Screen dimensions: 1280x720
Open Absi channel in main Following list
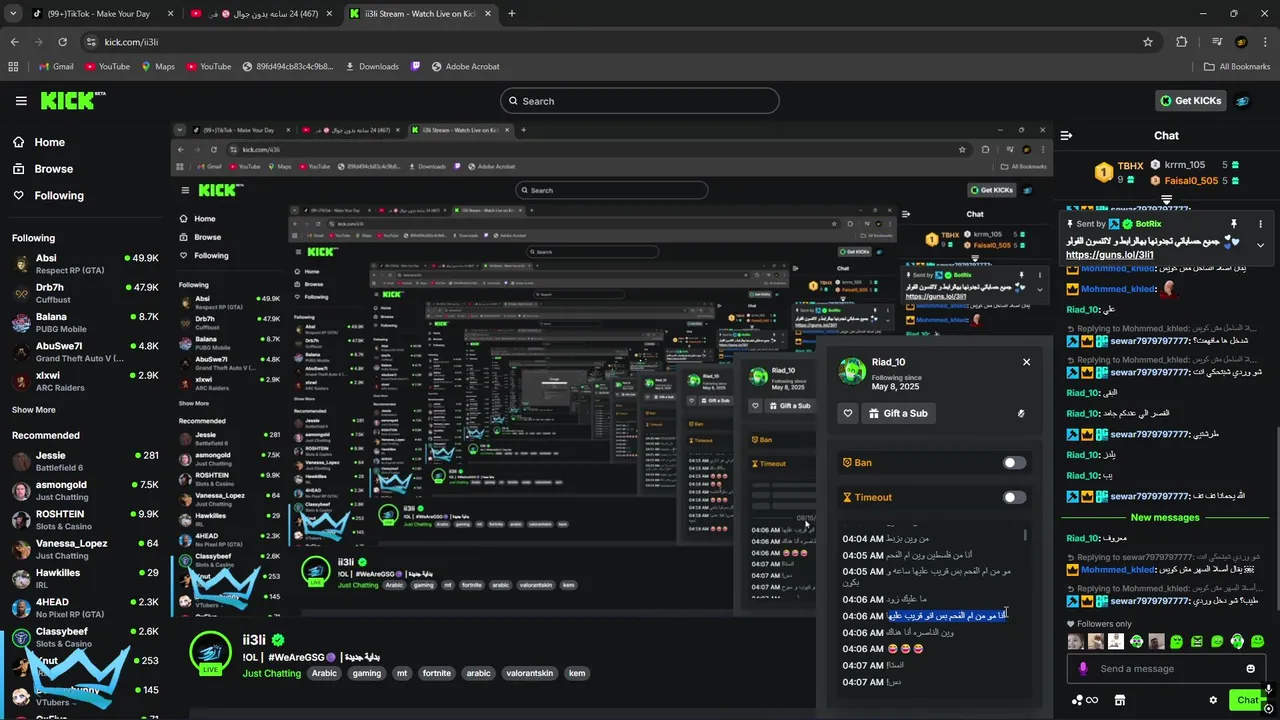[x=85, y=264]
